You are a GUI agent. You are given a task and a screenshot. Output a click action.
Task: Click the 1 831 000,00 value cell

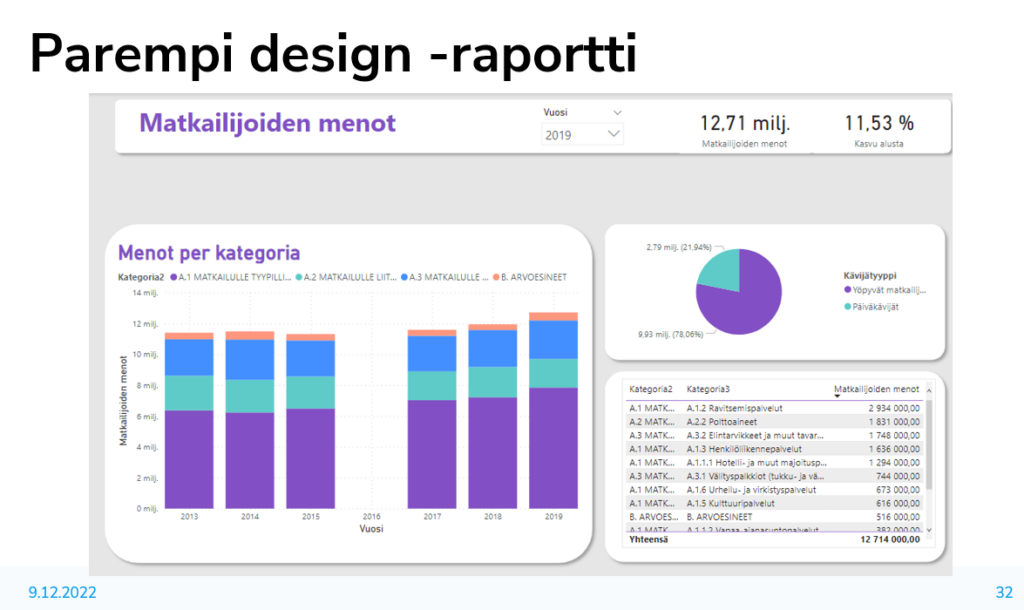pos(894,421)
